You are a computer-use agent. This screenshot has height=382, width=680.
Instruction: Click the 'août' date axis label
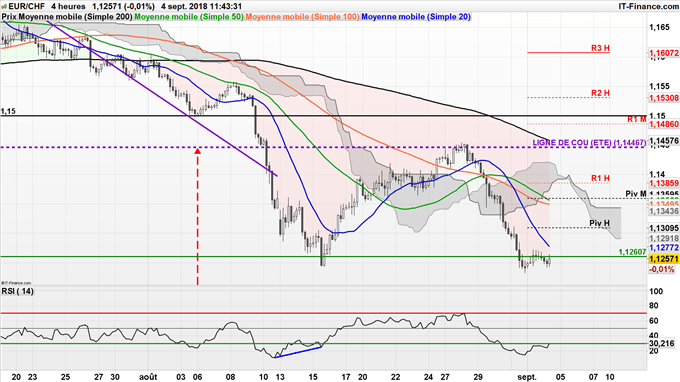(148, 377)
